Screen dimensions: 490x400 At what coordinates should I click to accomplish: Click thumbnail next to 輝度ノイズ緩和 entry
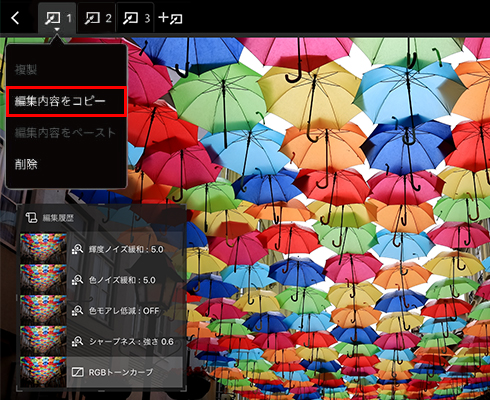[x=43, y=248]
